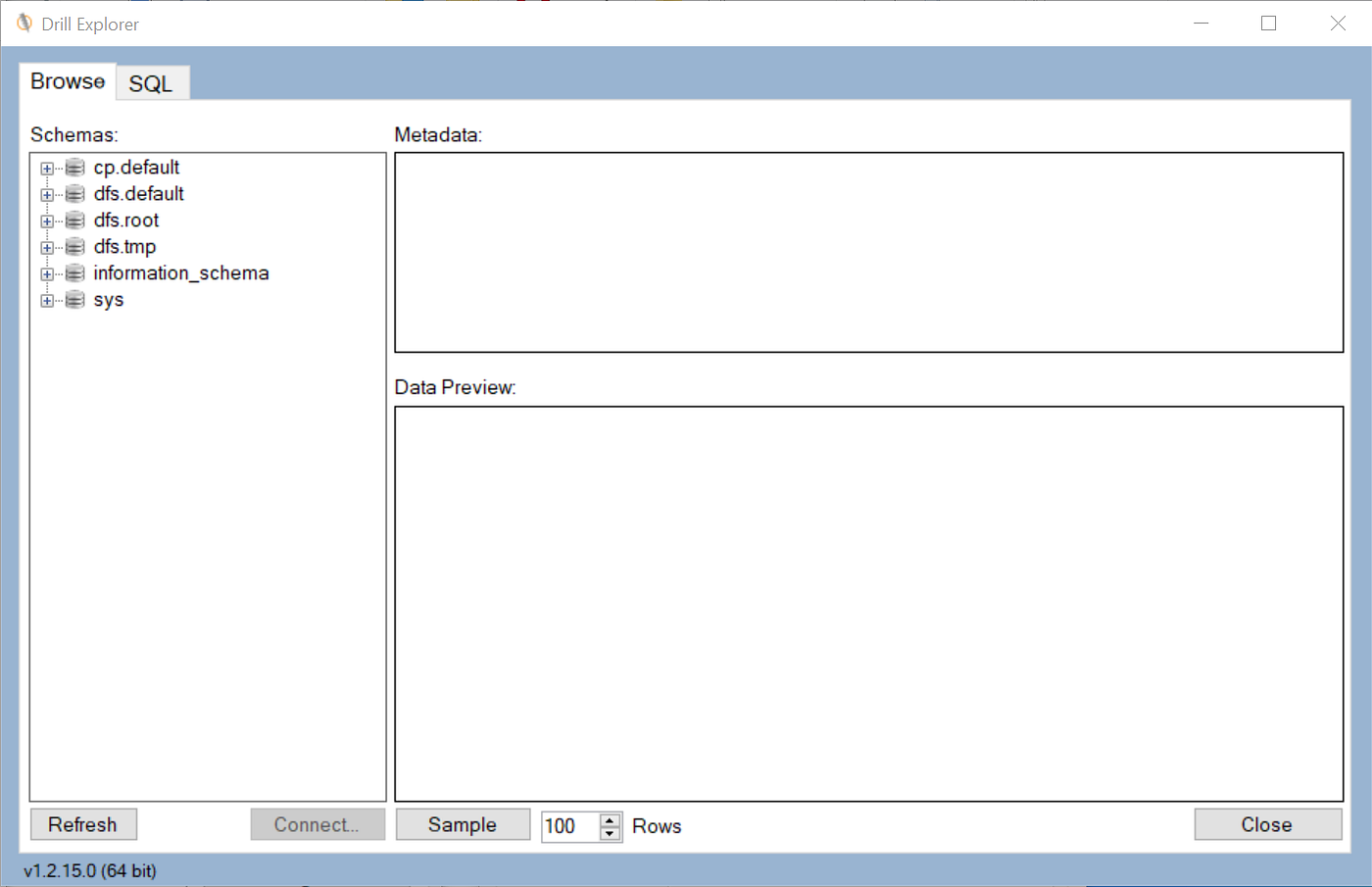This screenshot has height=887, width=1372.
Task: Click the database icon beside information_schema
Action: (74, 272)
